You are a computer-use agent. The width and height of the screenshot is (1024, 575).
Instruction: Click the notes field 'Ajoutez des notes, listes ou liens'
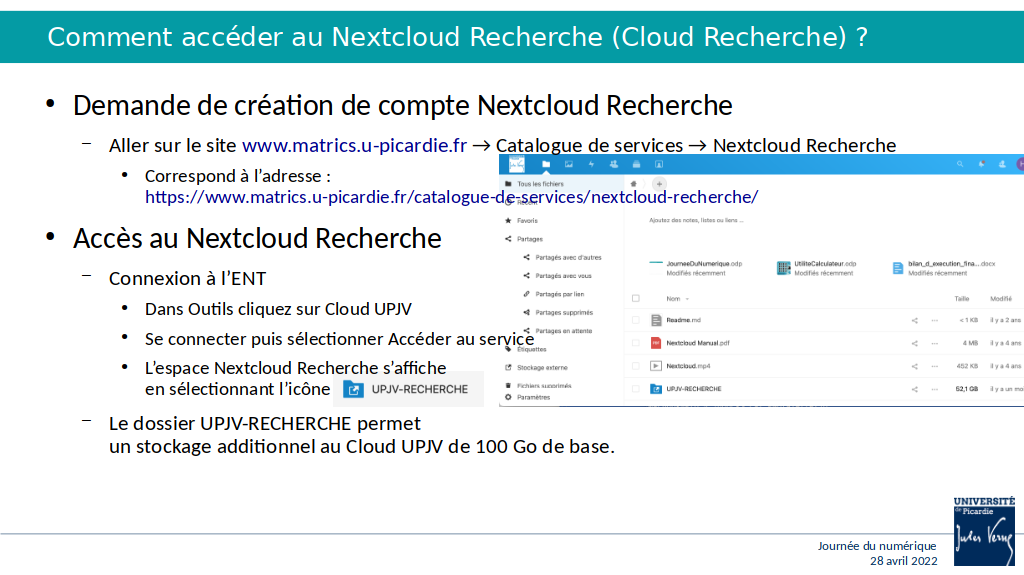pos(696,220)
